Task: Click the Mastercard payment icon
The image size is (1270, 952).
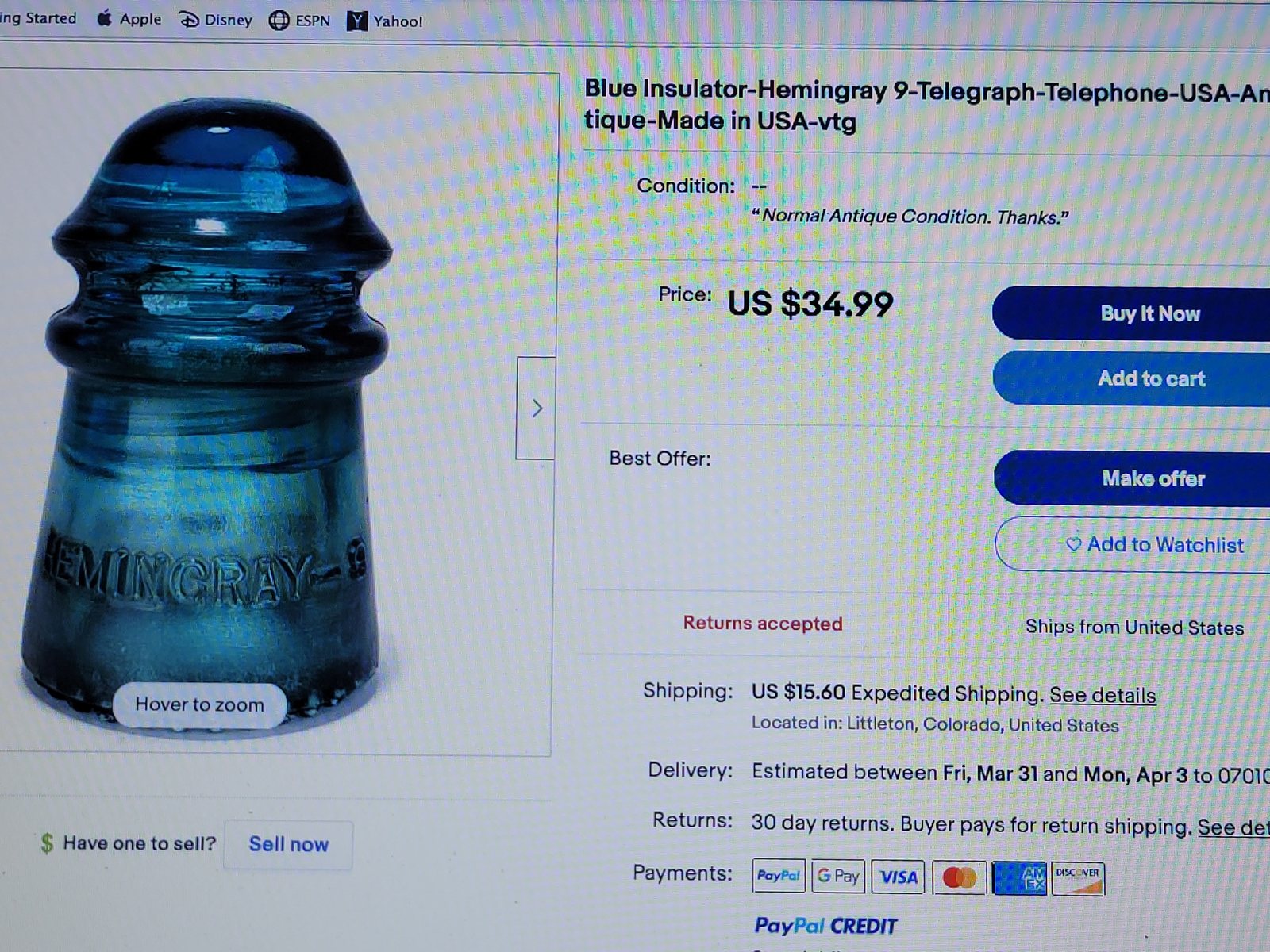Action: (x=959, y=877)
